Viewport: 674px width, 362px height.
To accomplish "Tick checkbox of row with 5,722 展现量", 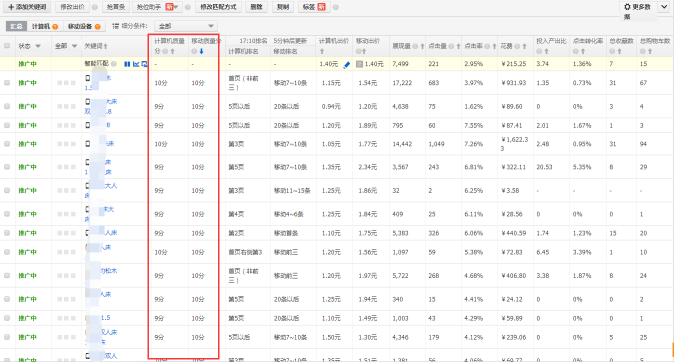I will pyautogui.click(x=7, y=276).
